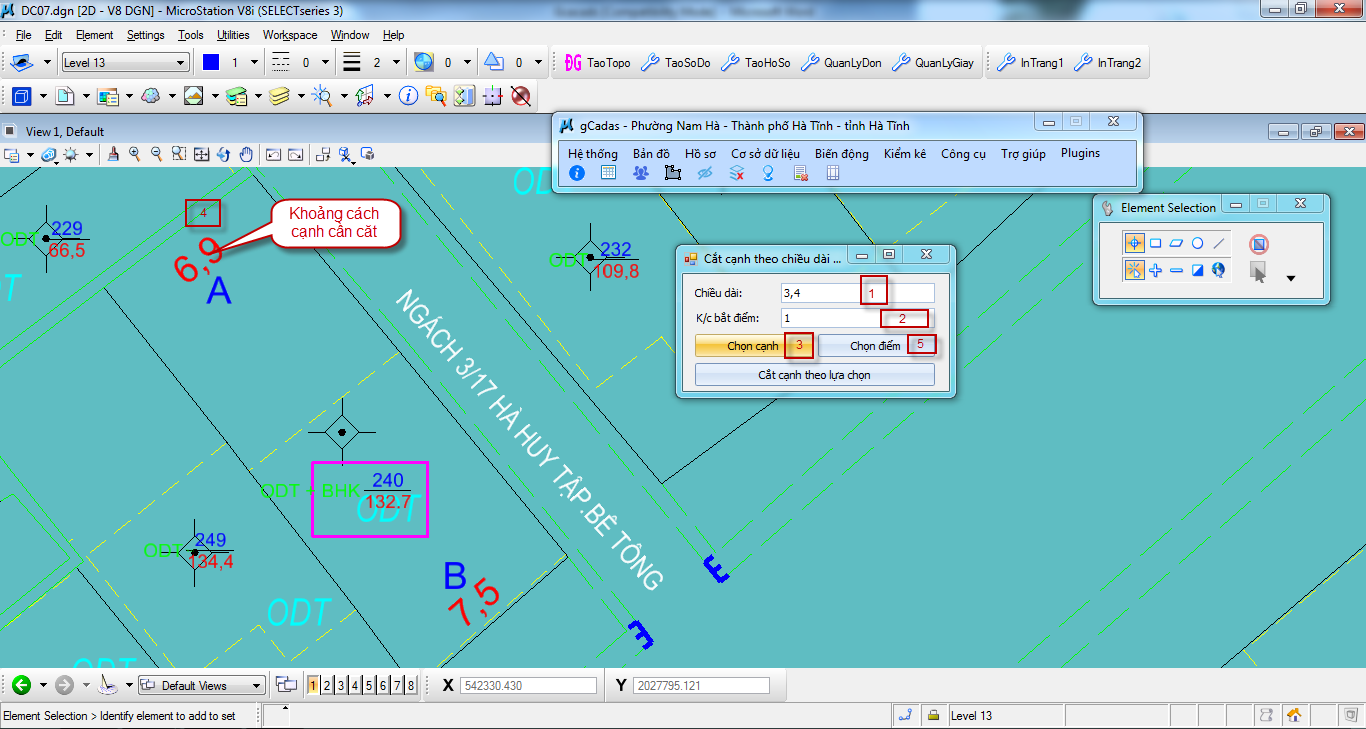The height and width of the screenshot is (729, 1366).
Task: Click the Clear Selection icon in Element Selection
Action: pos(1259,243)
